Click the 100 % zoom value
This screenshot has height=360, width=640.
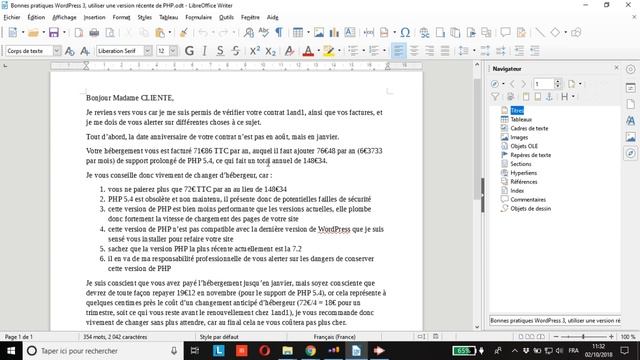point(628,337)
